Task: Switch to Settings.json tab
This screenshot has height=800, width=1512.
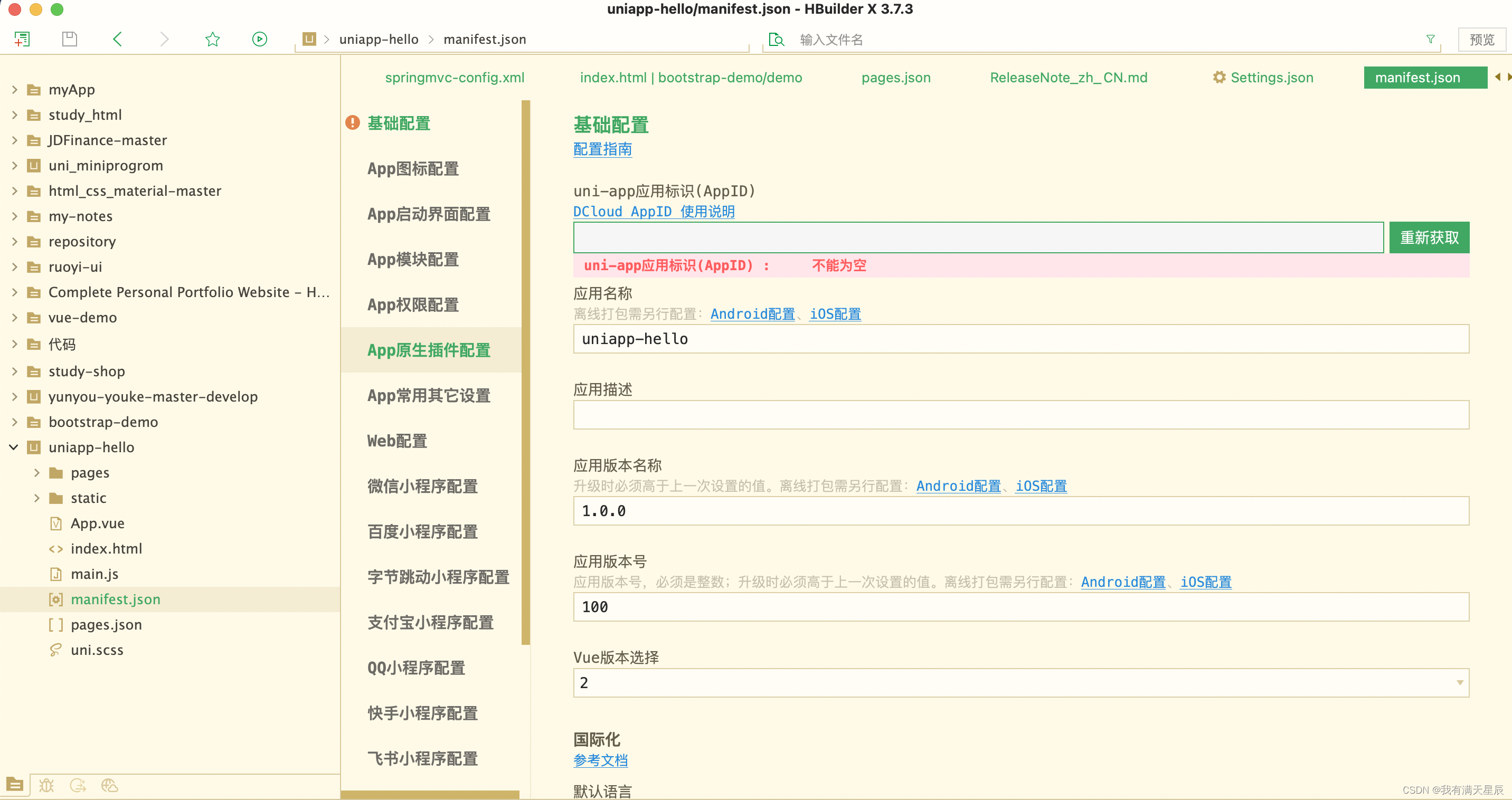Action: tap(1263, 78)
